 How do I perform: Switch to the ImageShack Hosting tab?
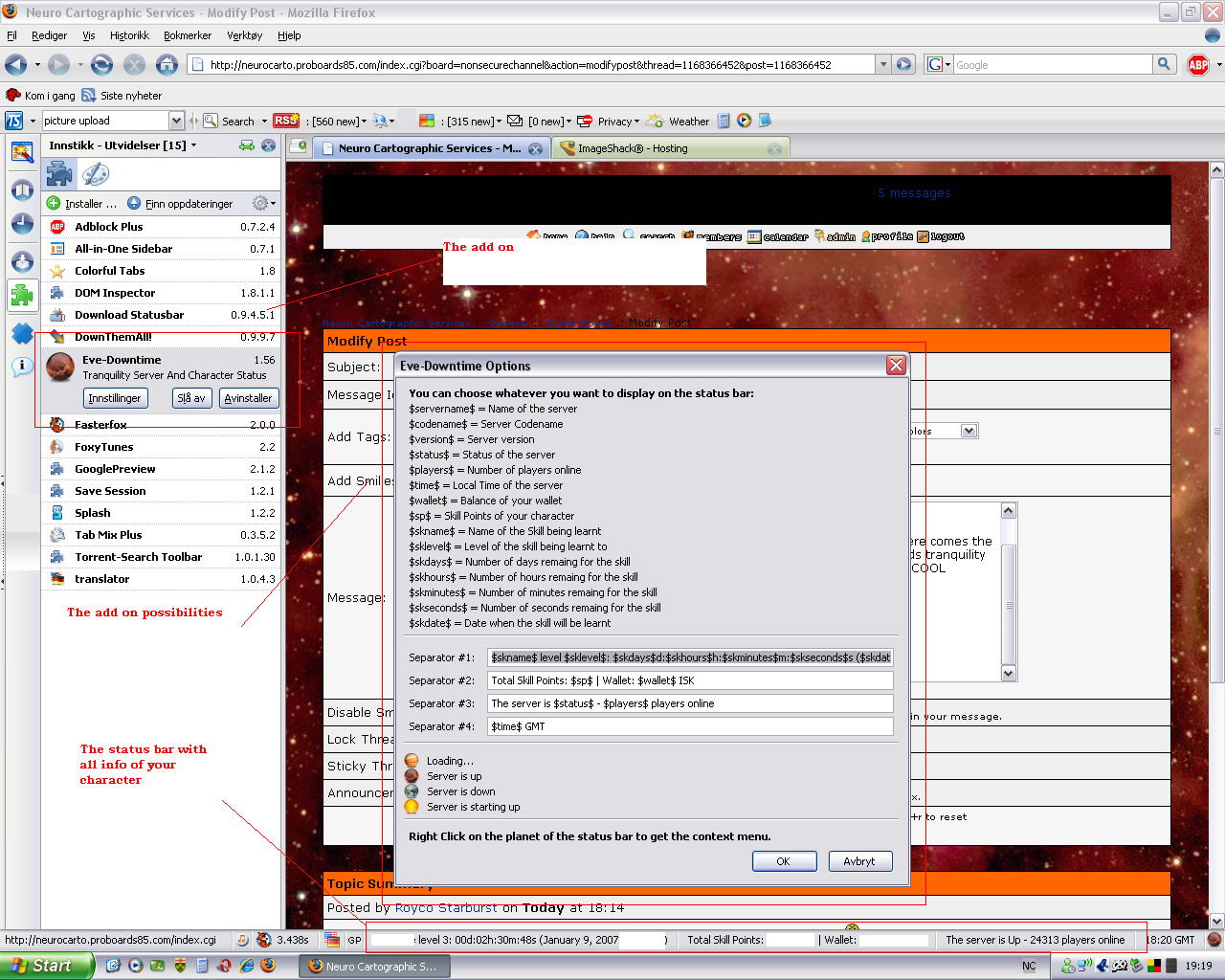(x=671, y=148)
